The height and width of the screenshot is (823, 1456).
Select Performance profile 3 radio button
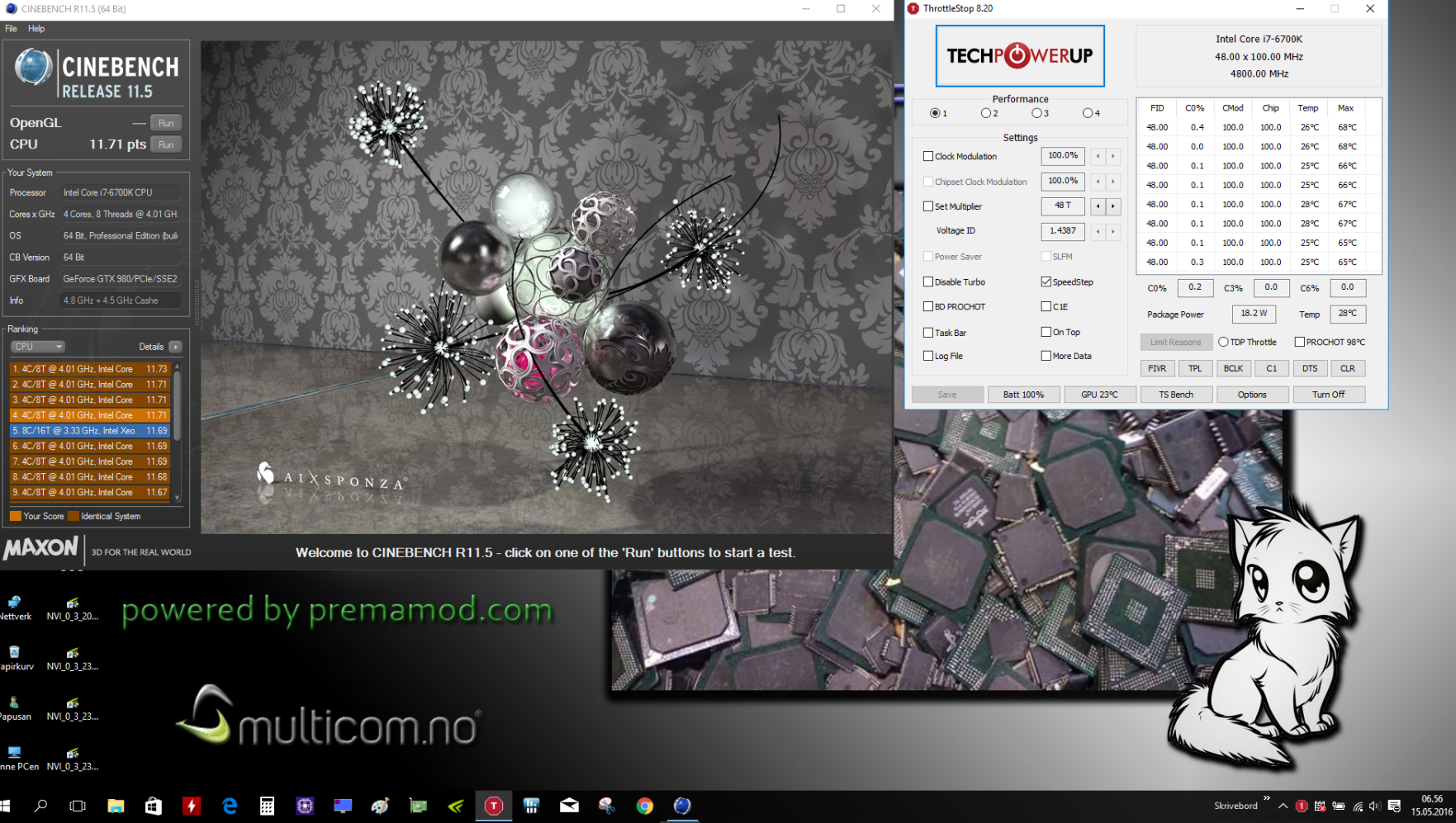pyautogui.click(x=1036, y=113)
